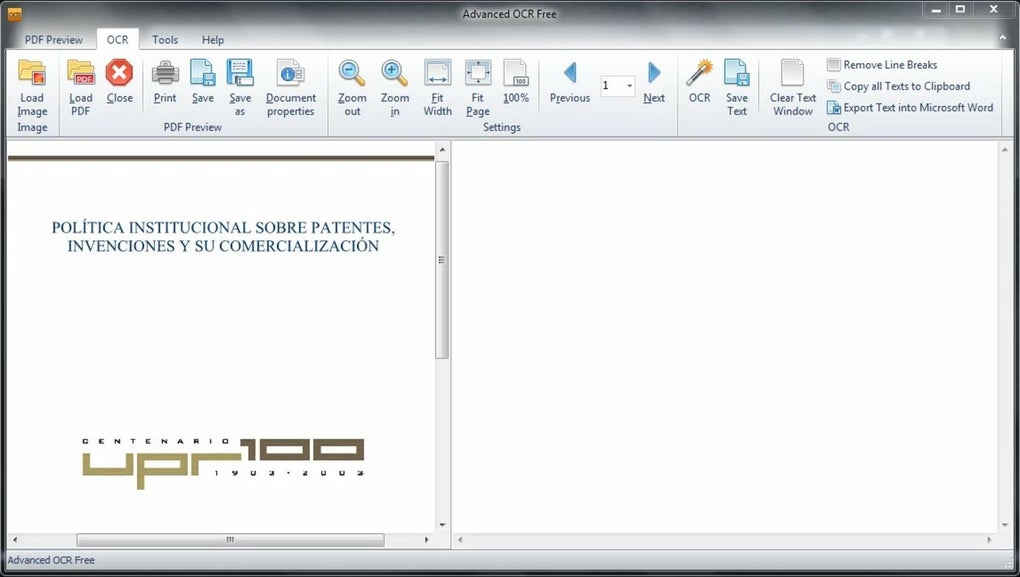
Task: Save the current document
Action: point(202,87)
